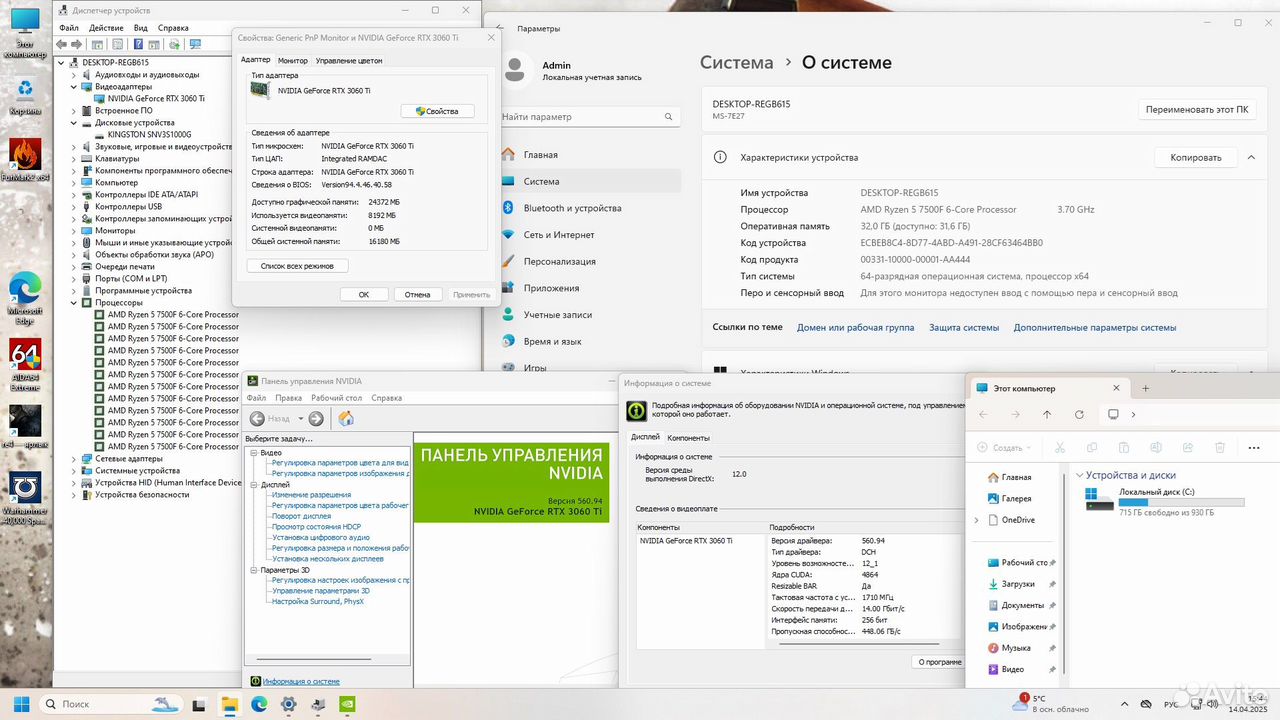Click the Edge icon on the taskbar
The height and width of the screenshot is (720, 1280).
click(259, 704)
